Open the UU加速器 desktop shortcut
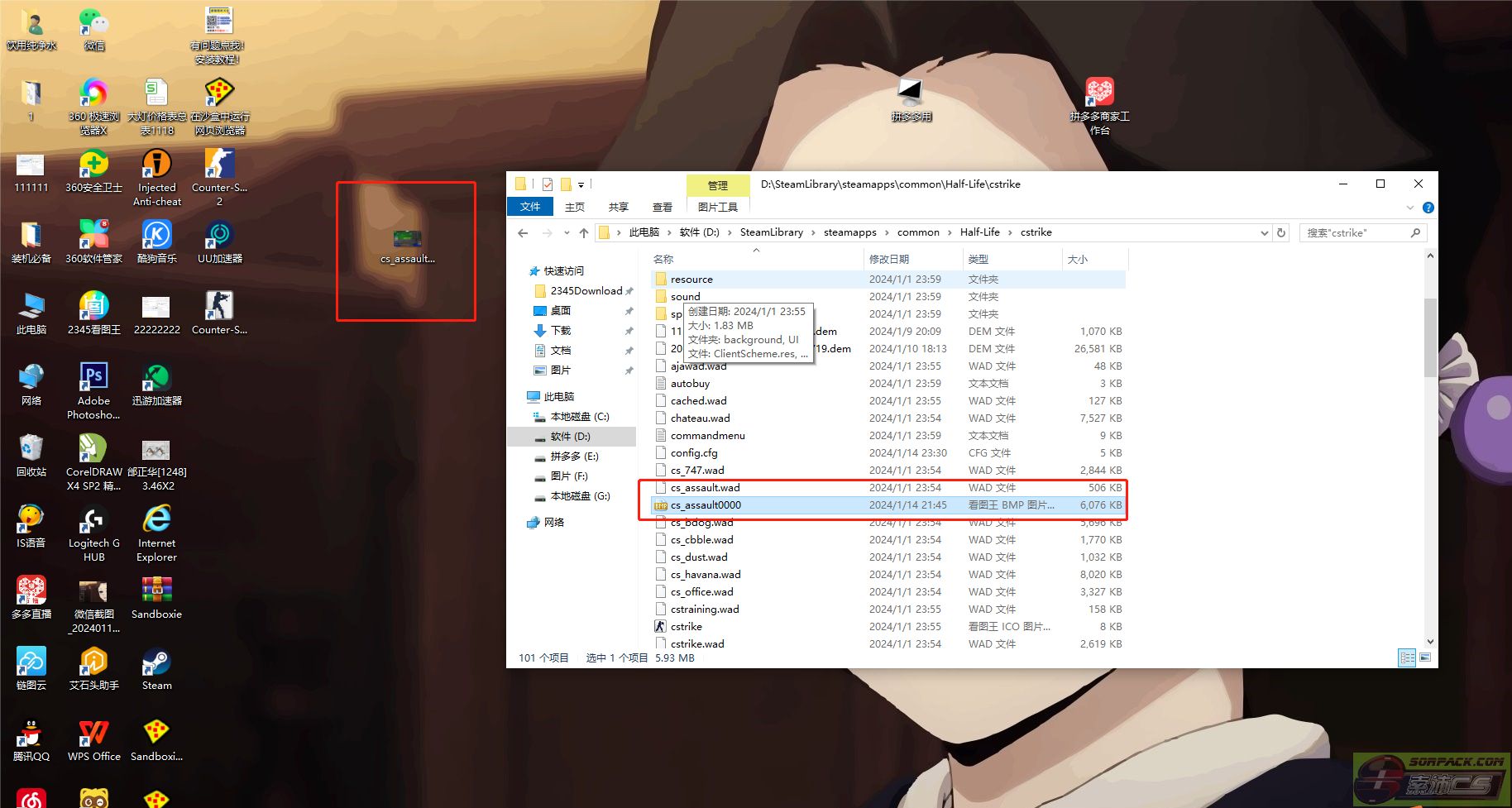 219,242
